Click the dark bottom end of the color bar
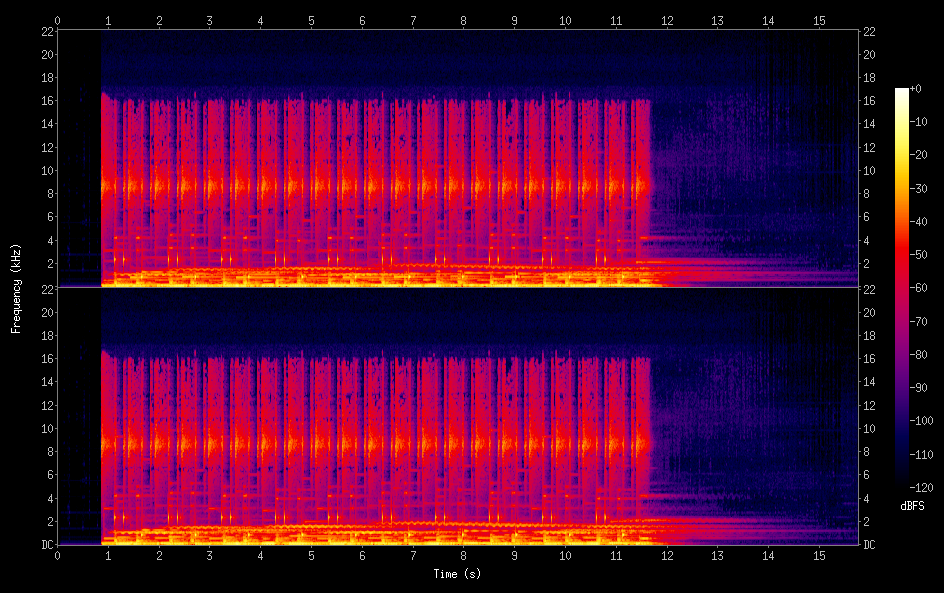 coord(902,484)
